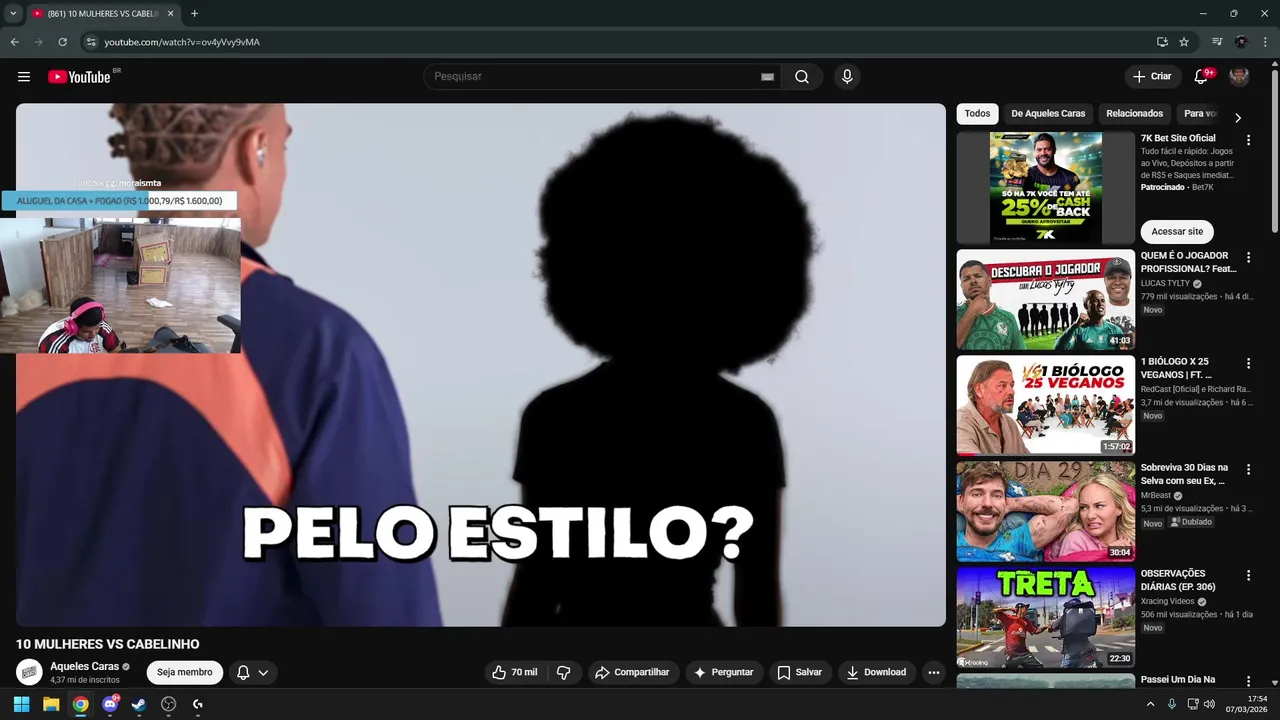Screen dimensions: 1280x720
Task: Dislike the video
Action: point(563,673)
